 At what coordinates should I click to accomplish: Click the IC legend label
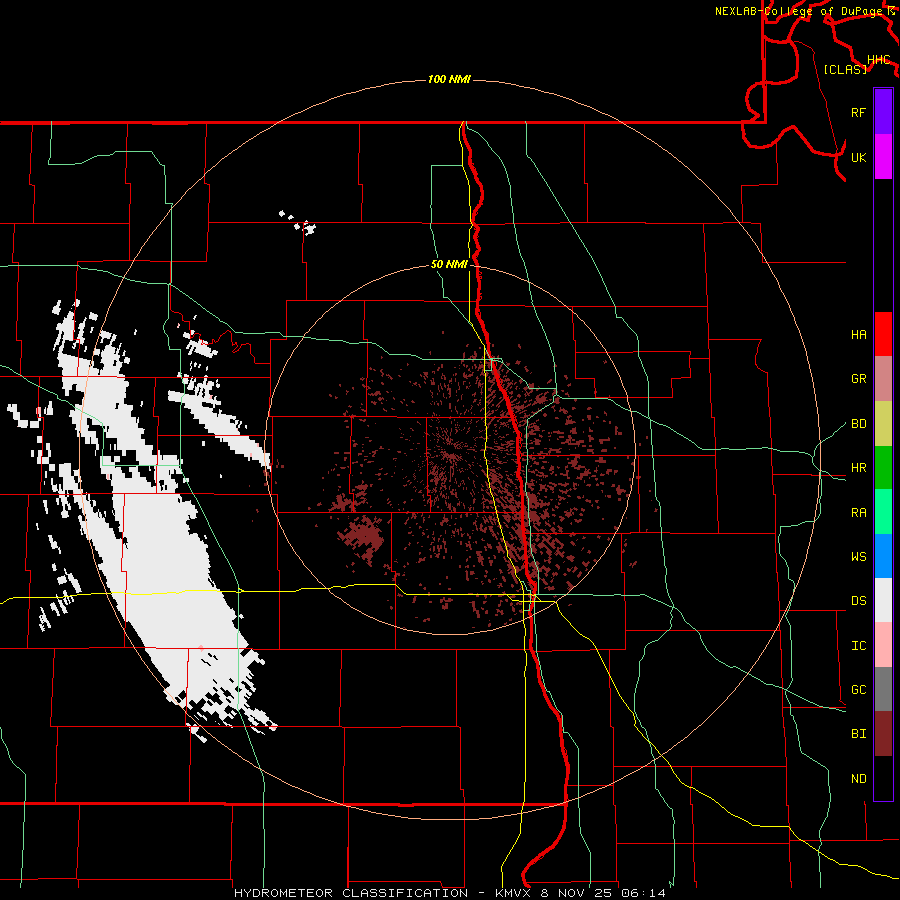click(x=859, y=646)
